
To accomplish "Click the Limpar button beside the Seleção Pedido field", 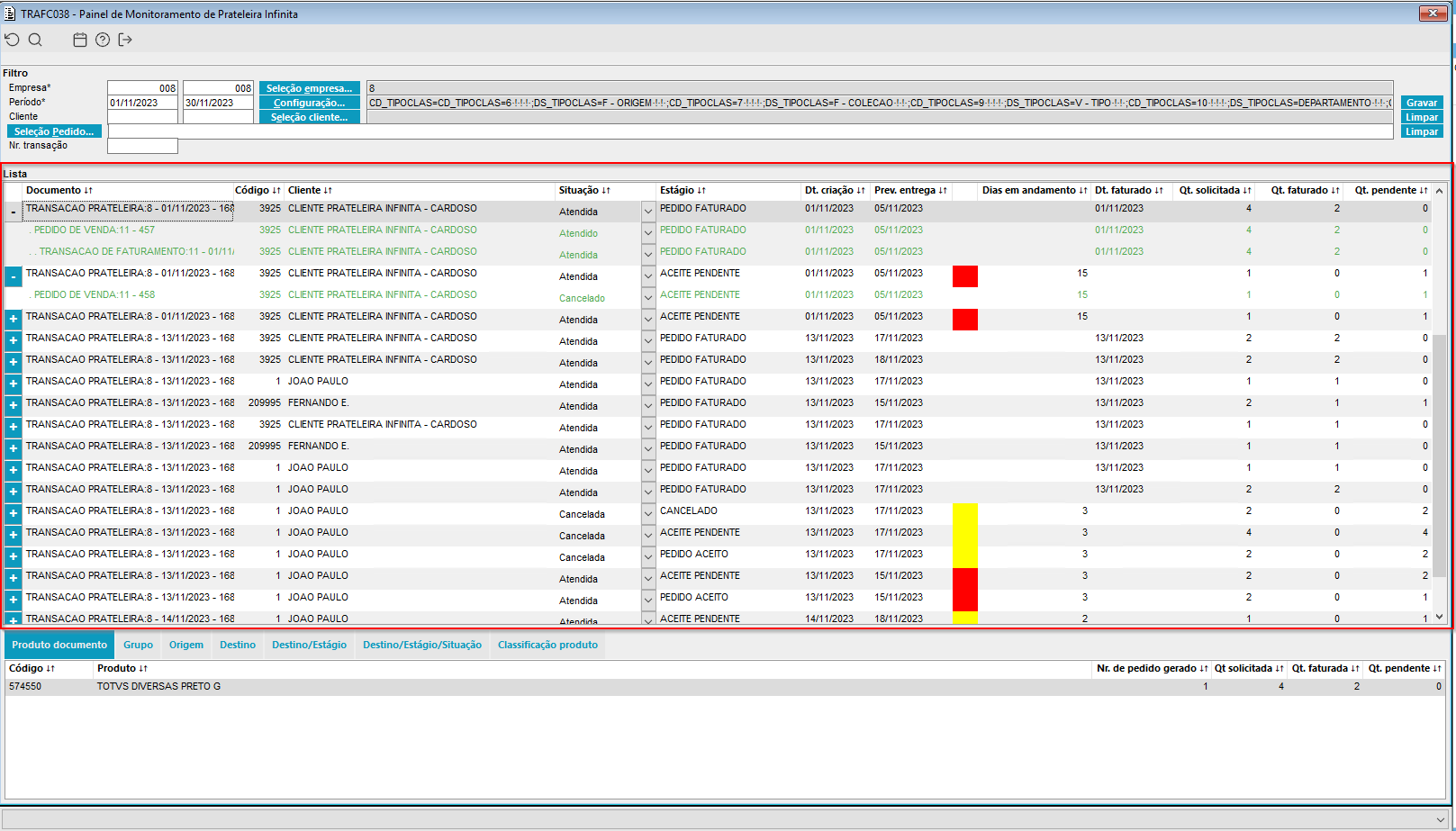I will [x=1422, y=131].
